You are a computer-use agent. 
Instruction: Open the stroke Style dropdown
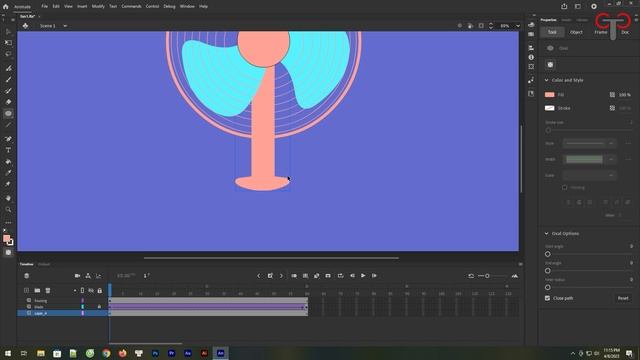click(x=589, y=143)
